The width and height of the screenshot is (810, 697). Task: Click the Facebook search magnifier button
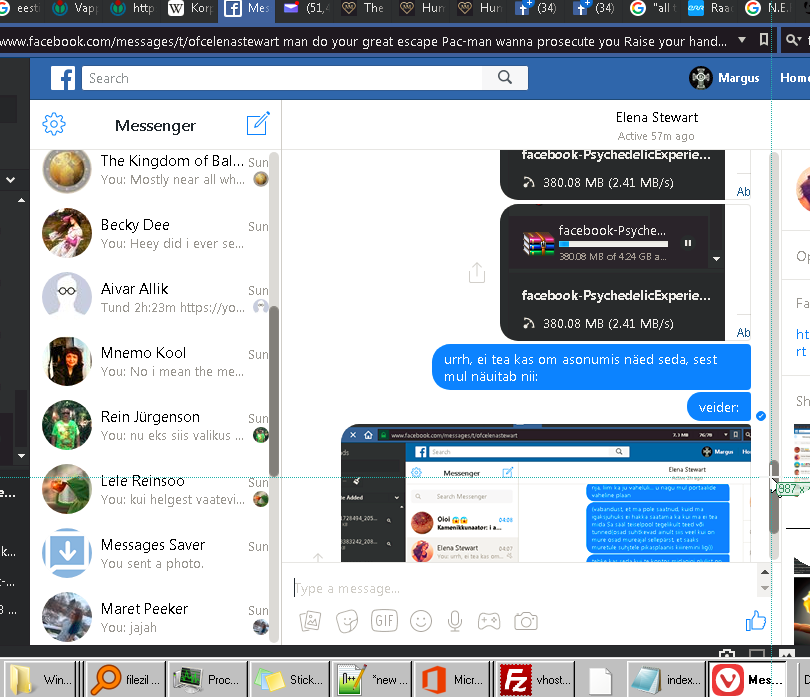505,78
